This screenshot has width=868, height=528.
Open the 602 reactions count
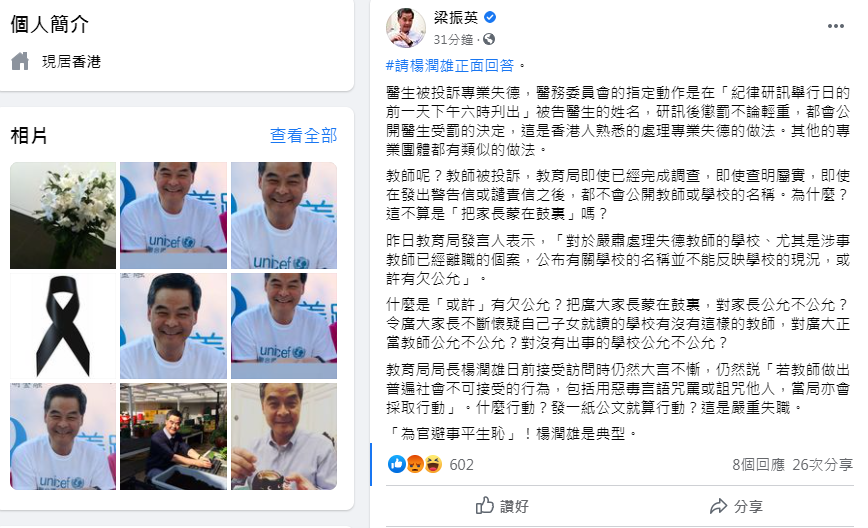click(462, 464)
